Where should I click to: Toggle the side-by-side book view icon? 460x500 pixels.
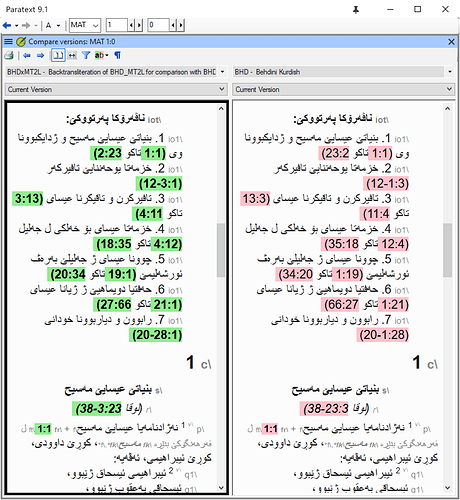58,55
